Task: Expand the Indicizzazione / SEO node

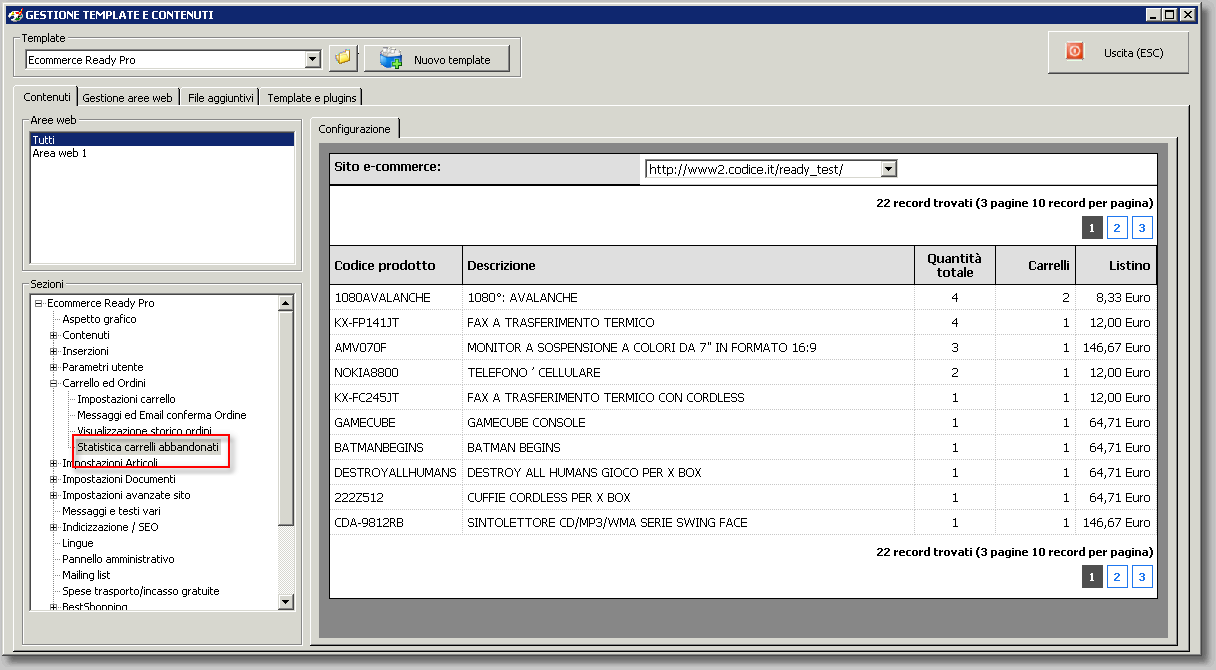Action: [54, 527]
